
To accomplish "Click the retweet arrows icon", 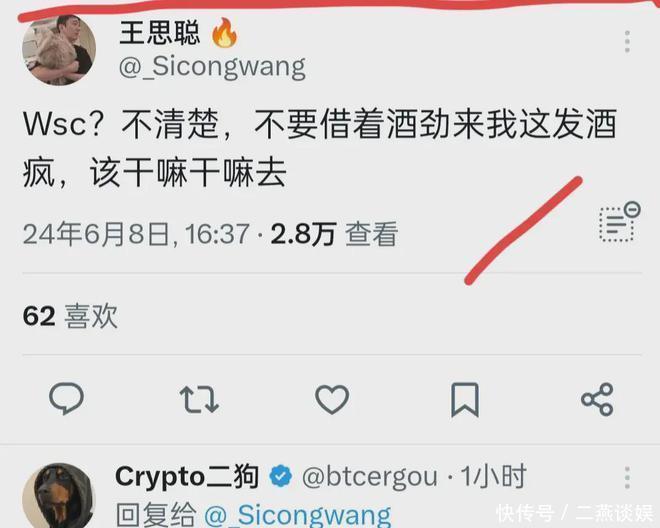I will tap(199, 399).
